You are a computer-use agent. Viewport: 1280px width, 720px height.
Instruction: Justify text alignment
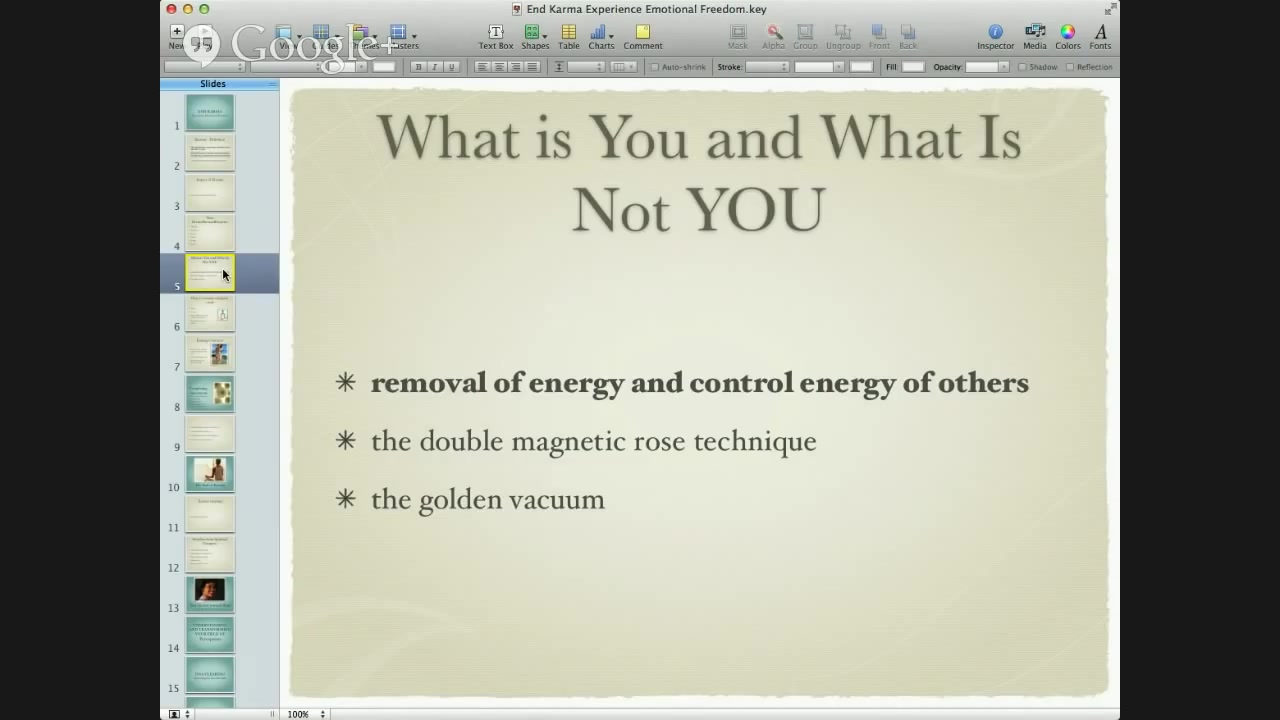click(x=532, y=67)
